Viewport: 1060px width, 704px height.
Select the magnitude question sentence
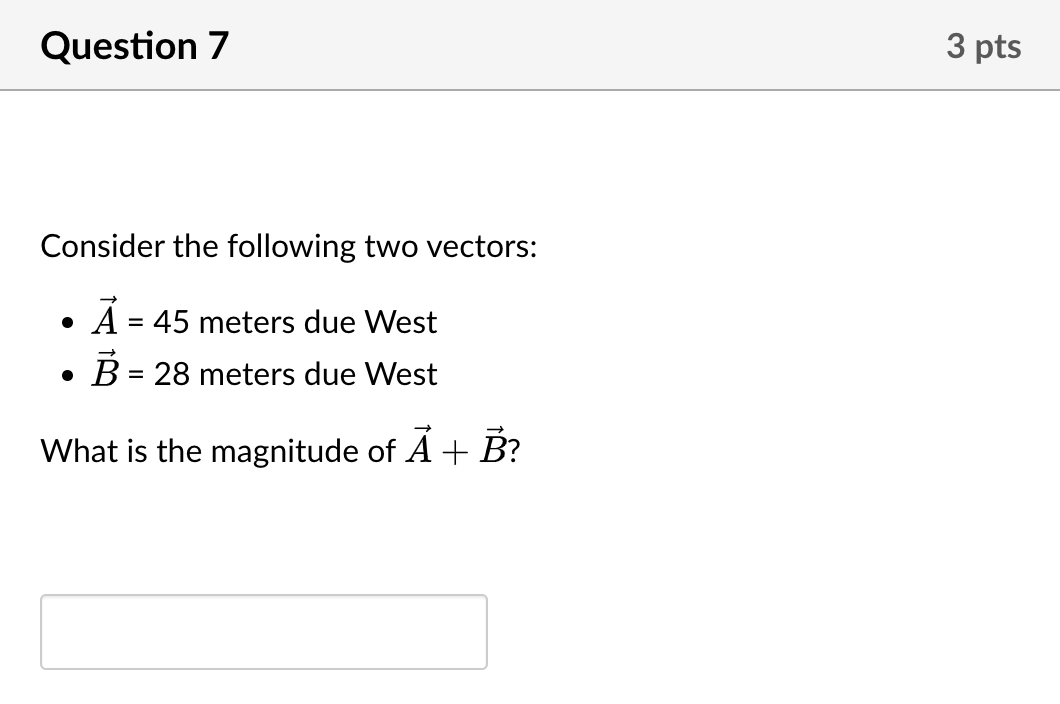coord(280,450)
